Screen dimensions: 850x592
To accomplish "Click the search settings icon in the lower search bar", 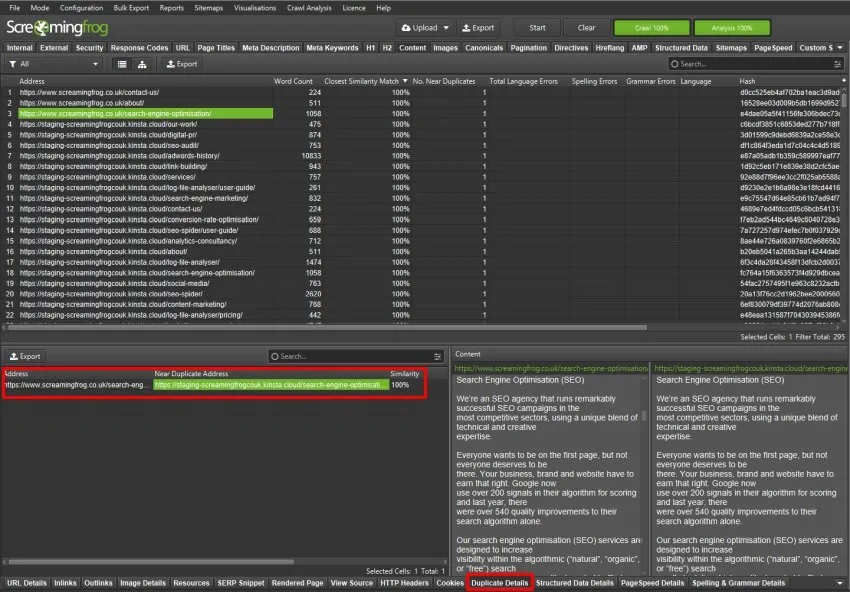I will [x=436, y=356].
